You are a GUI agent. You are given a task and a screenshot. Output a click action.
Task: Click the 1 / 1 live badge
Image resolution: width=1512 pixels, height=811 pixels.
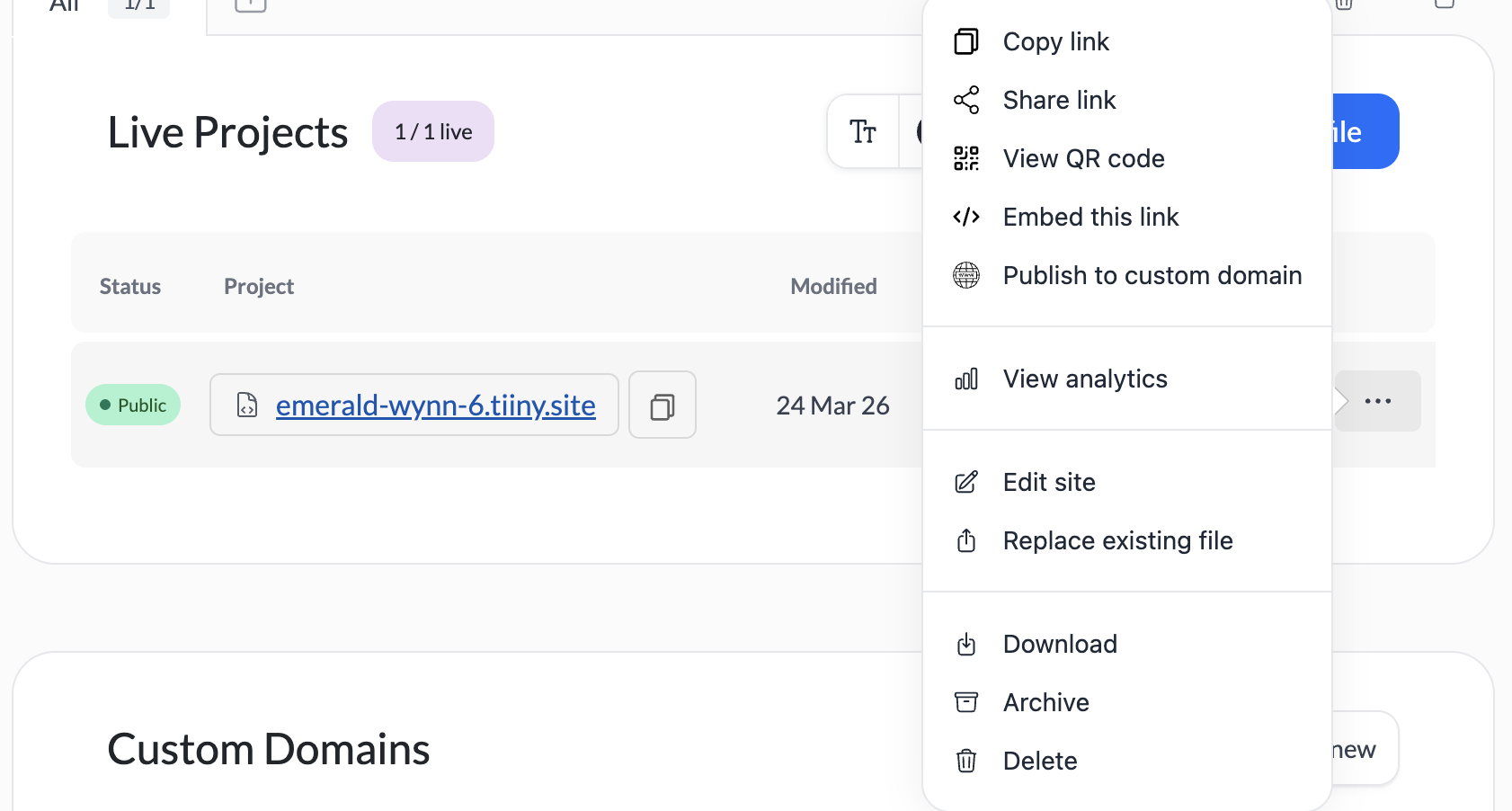coord(433,132)
